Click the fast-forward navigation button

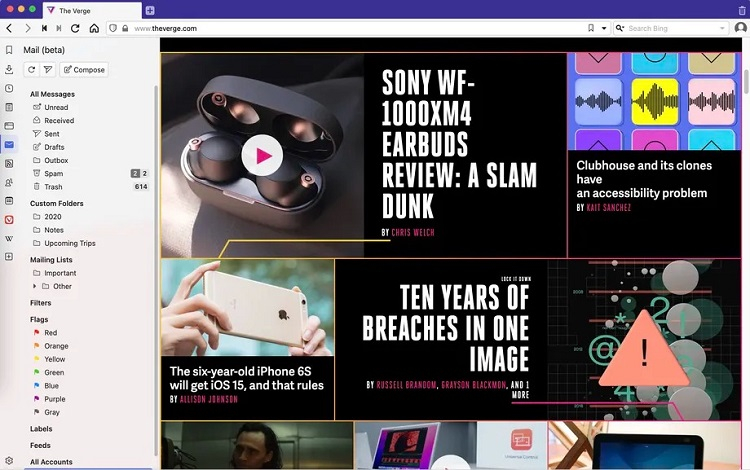59,28
